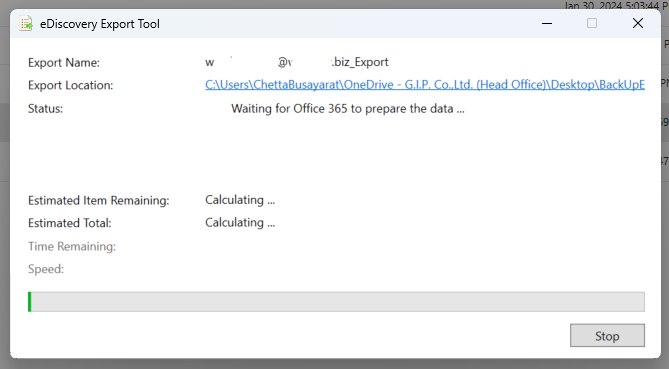Click the 'eDiscovery Export Tool' window title
The height and width of the screenshot is (369, 669).
click(x=100, y=24)
